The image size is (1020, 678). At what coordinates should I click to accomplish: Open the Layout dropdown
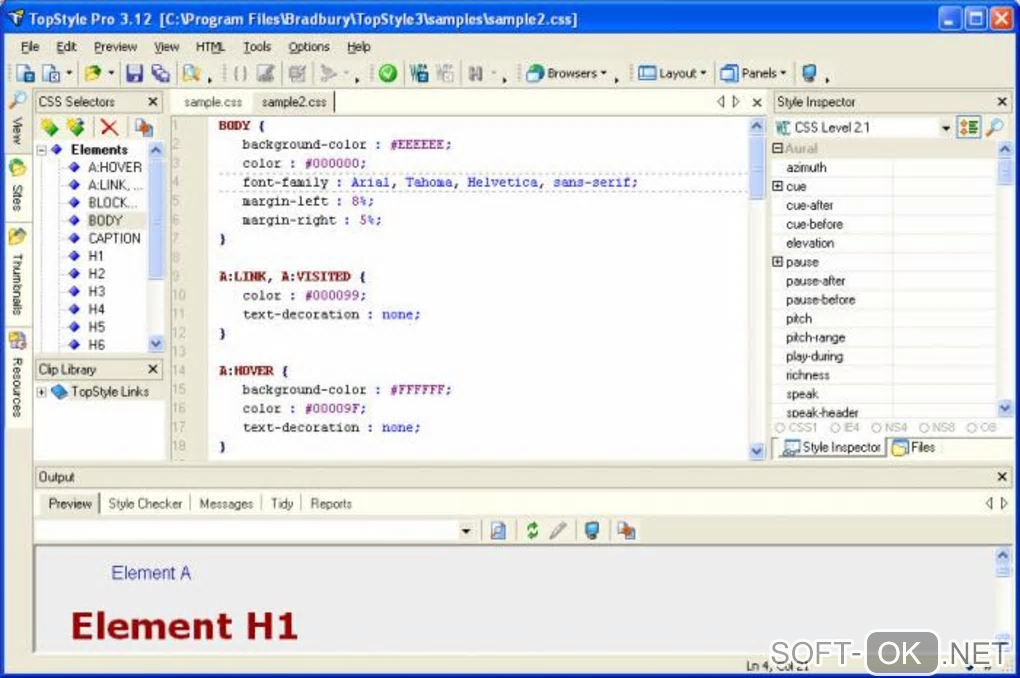pyautogui.click(x=672, y=74)
